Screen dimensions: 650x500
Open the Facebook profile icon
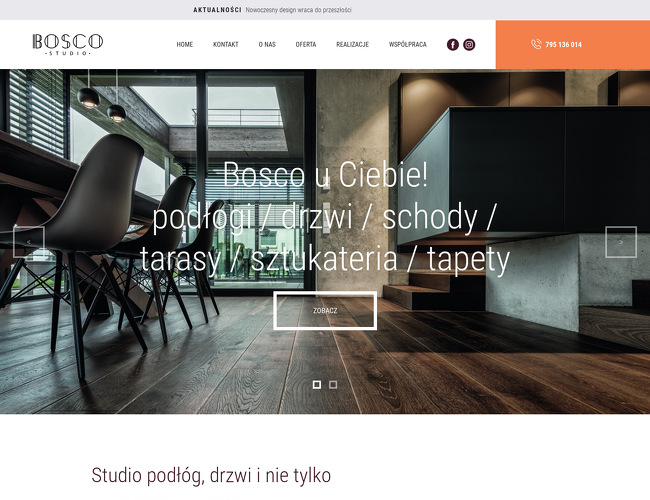[453, 44]
